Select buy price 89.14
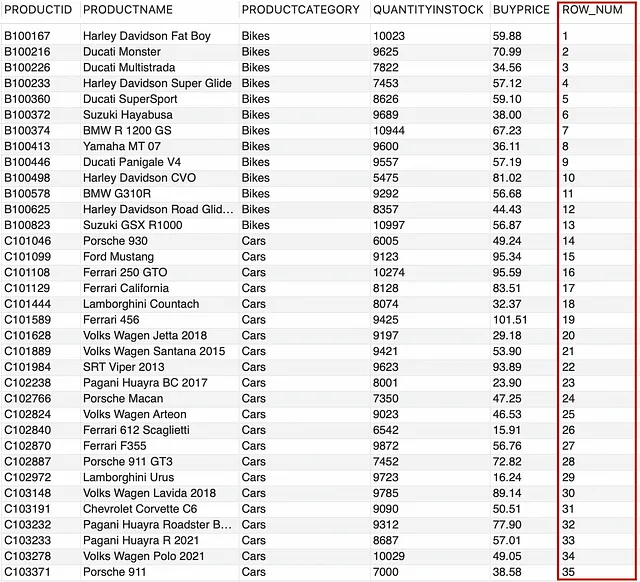The width and height of the screenshot is (640, 582). [507, 493]
